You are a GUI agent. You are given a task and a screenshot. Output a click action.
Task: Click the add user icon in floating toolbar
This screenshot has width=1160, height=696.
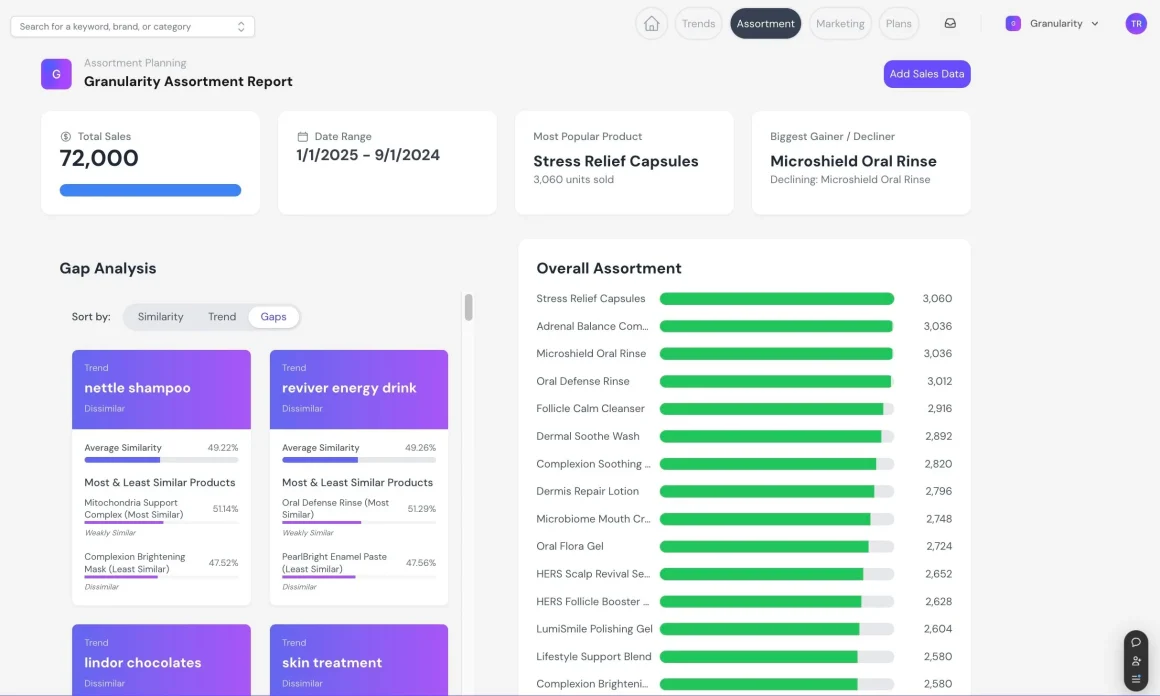point(1136,661)
